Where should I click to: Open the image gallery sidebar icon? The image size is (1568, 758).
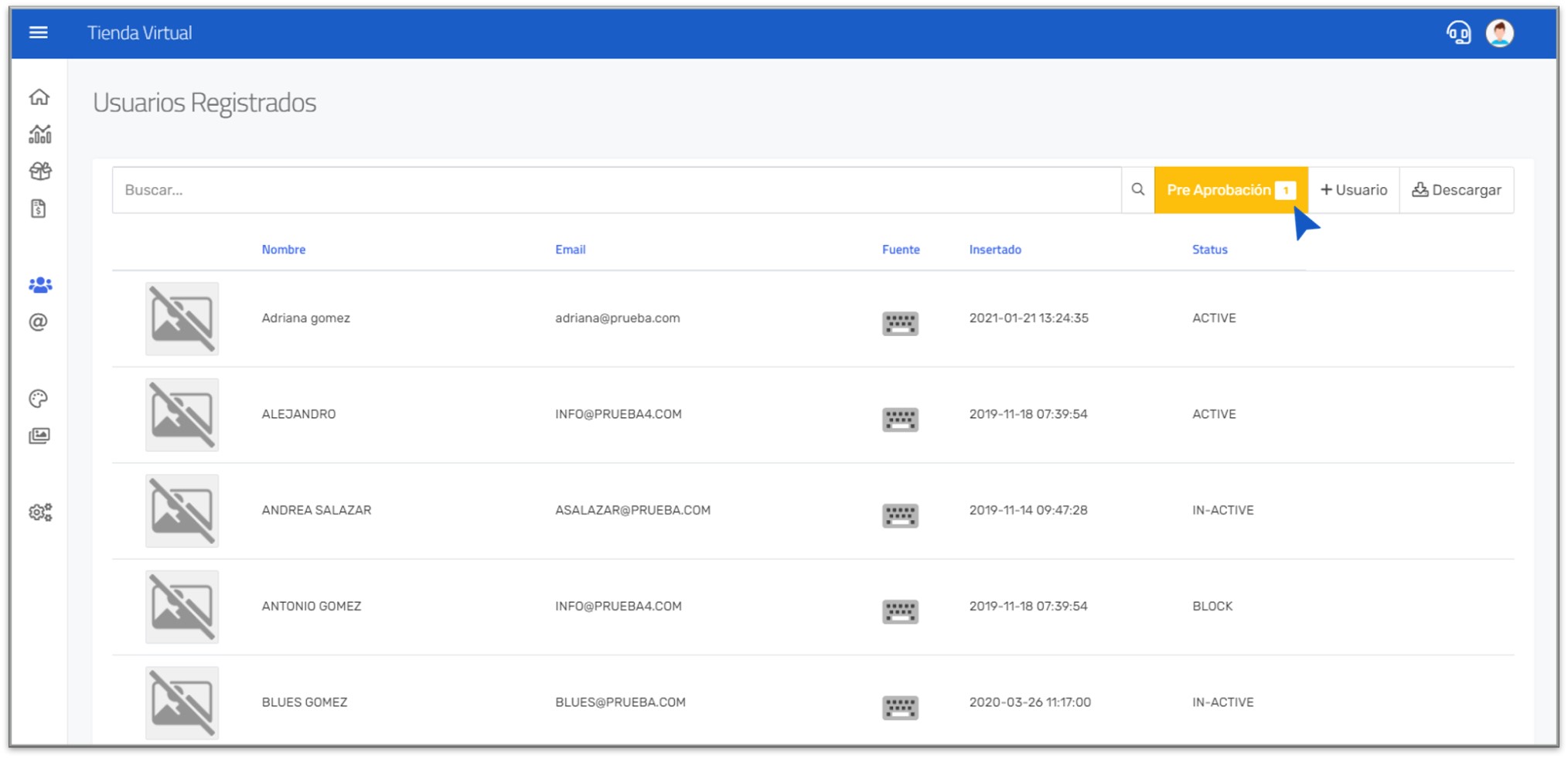point(39,436)
